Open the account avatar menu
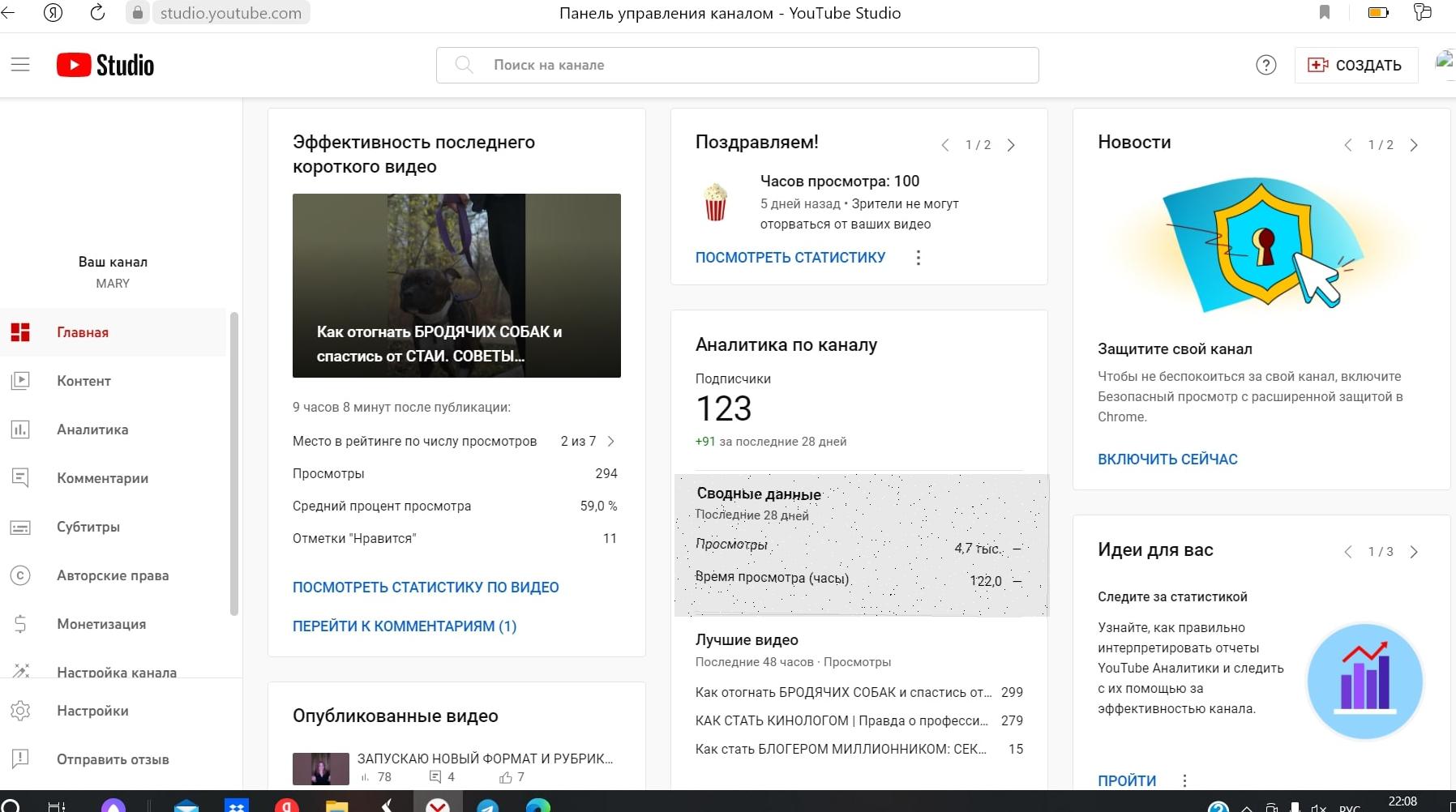The height and width of the screenshot is (812, 1456). coord(1445,63)
